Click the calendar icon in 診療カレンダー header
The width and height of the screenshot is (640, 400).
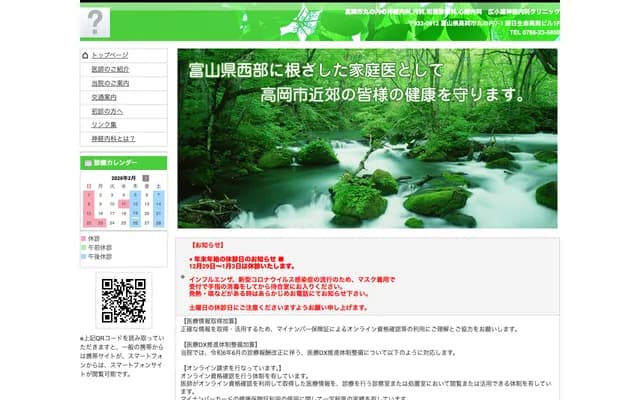[x=87, y=161]
